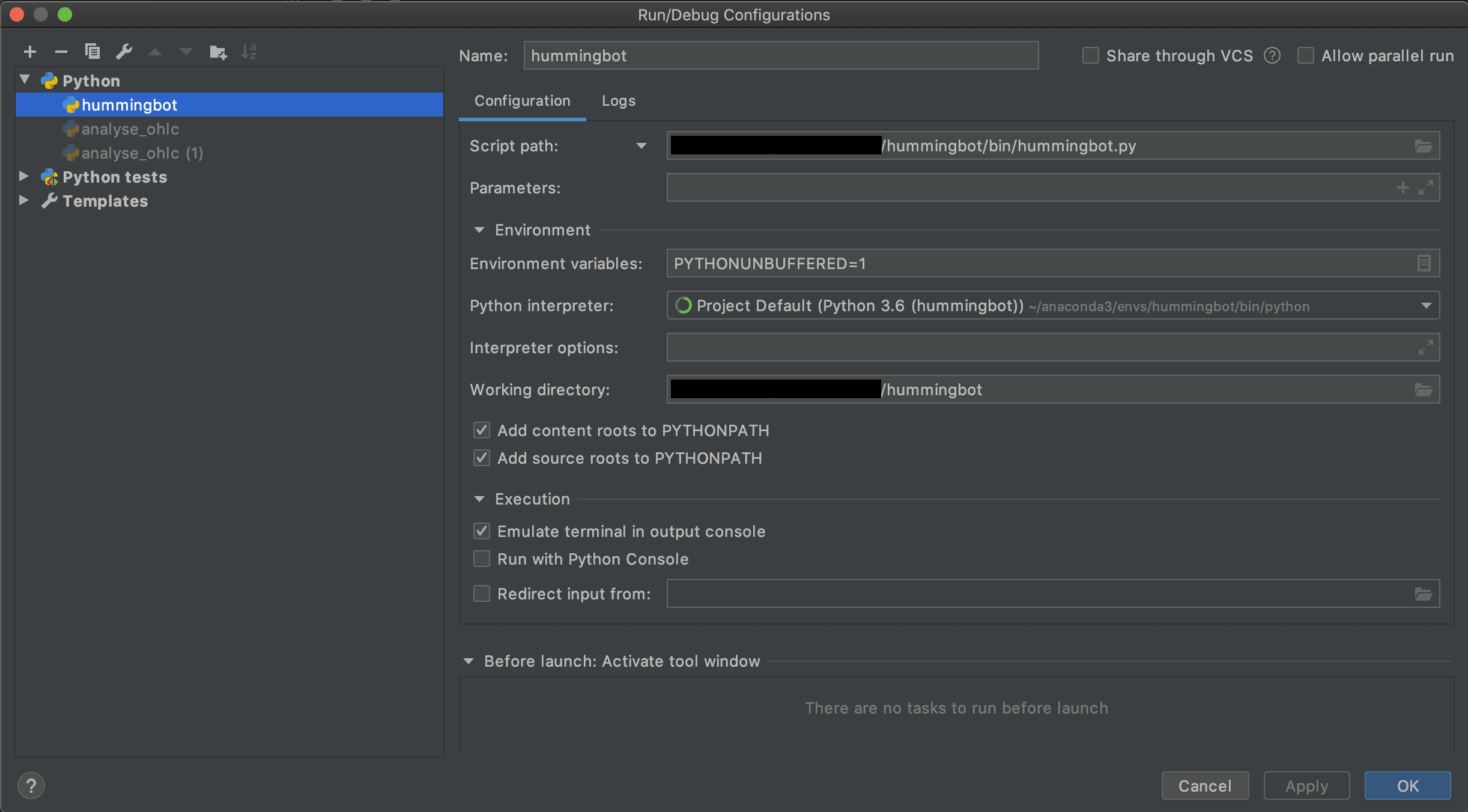
Task: Select the Python tests group
Action: click(x=229, y=177)
